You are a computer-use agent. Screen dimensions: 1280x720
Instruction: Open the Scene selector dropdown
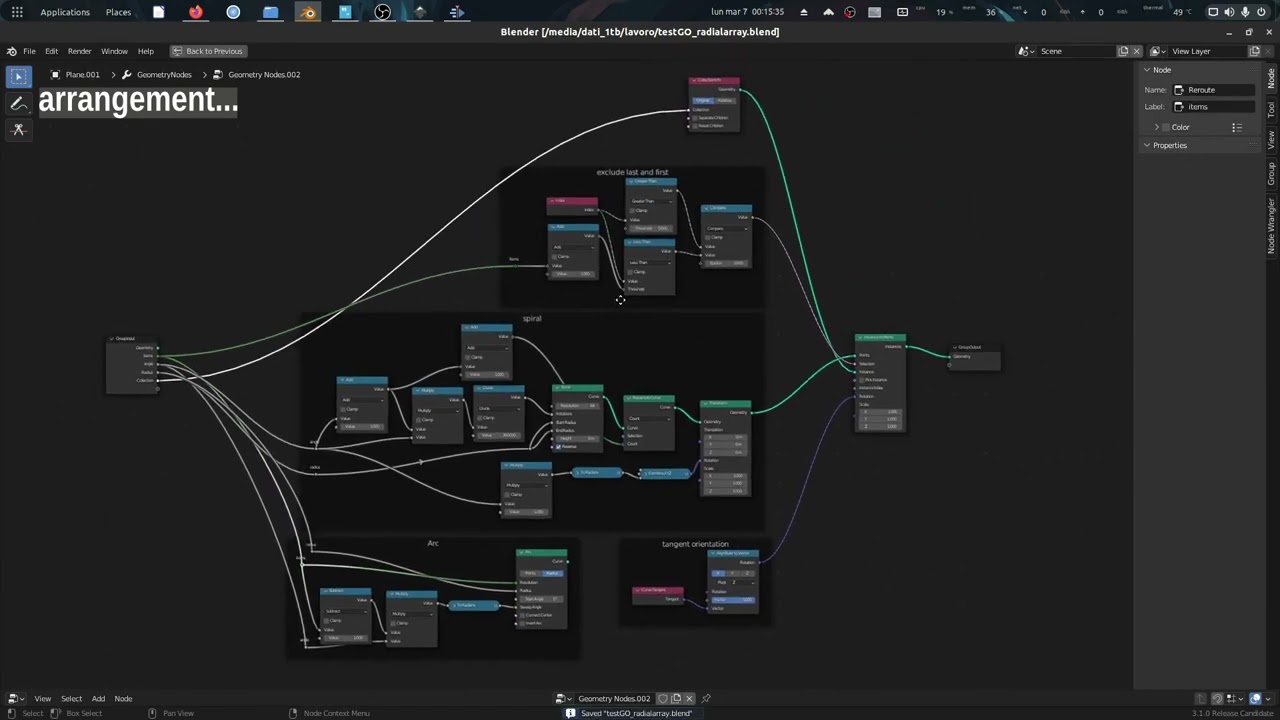click(x=1025, y=51)
